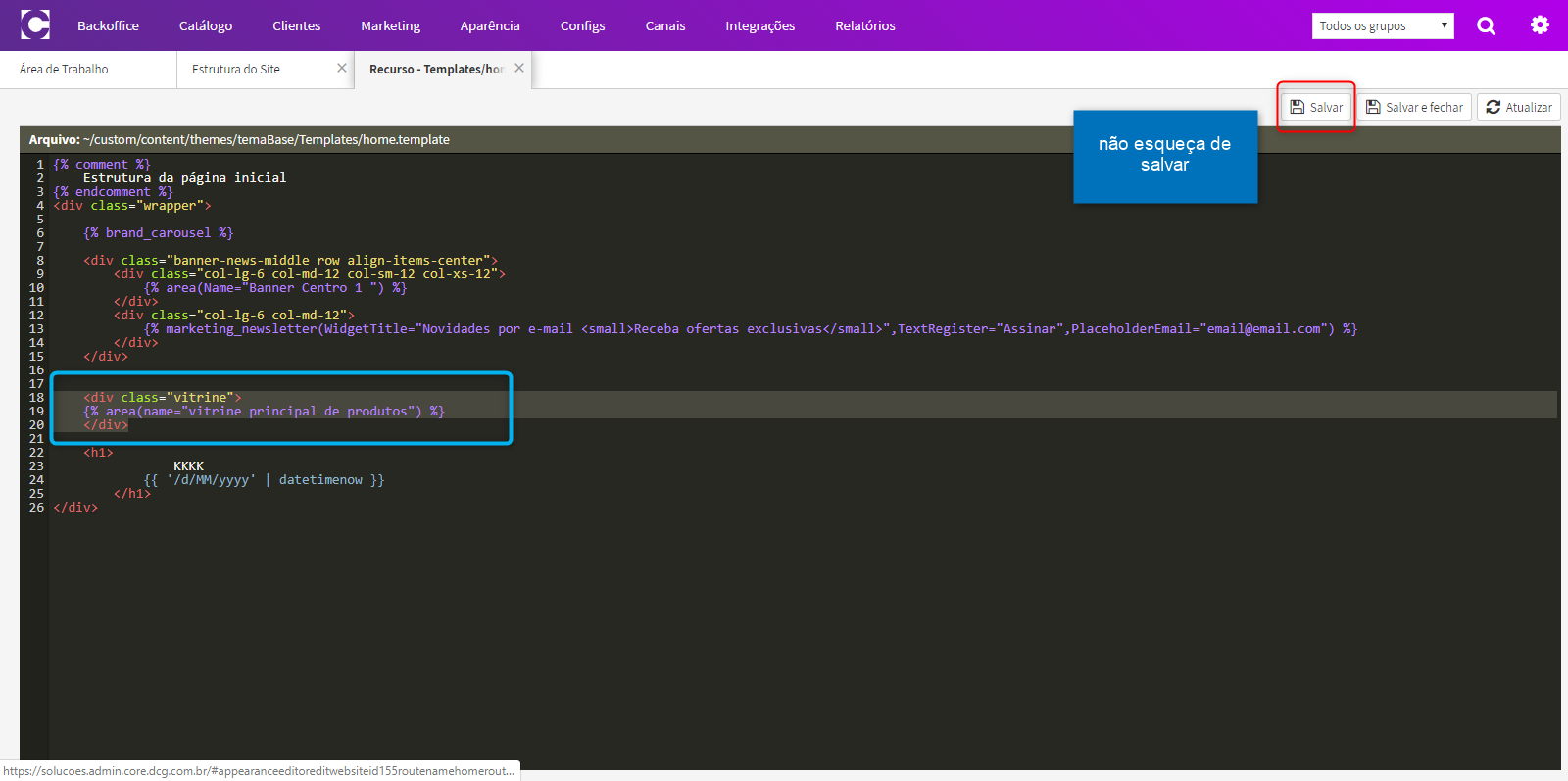Click the datetimenow expression line

265,480
